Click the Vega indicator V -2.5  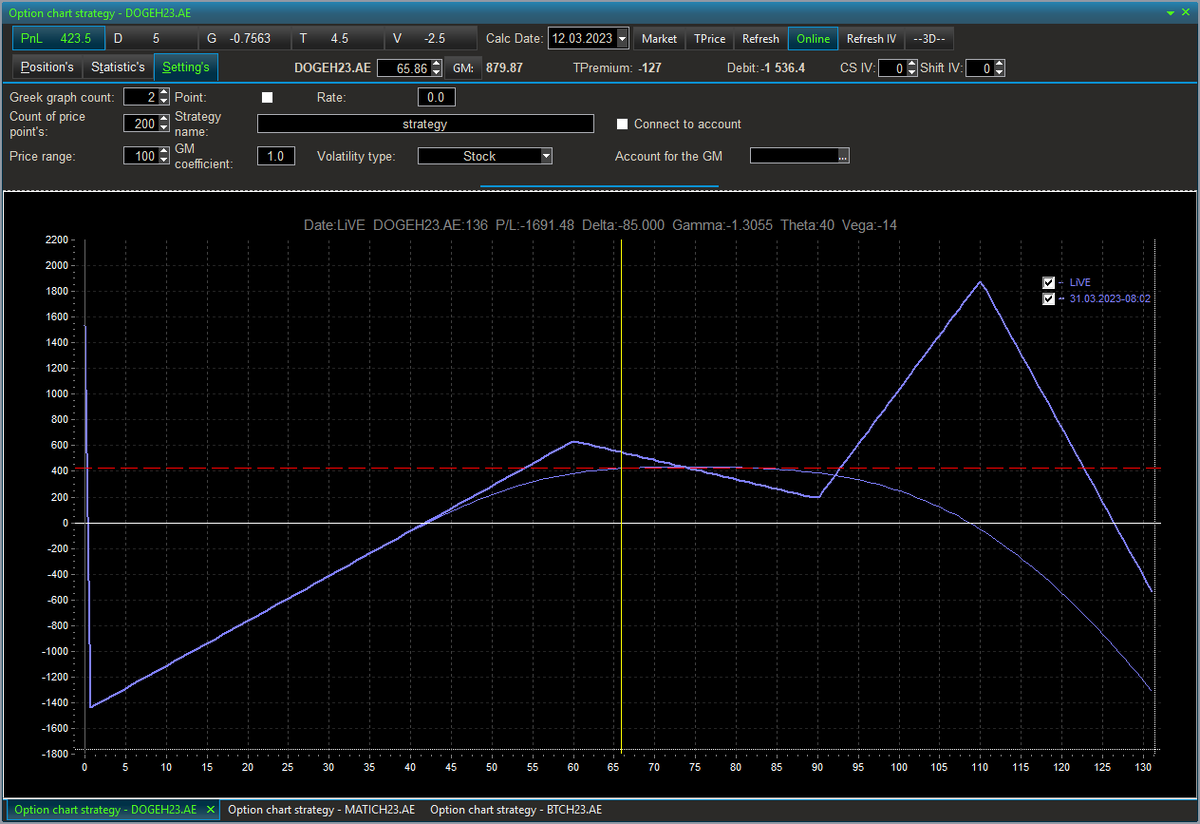pos(430,38)
